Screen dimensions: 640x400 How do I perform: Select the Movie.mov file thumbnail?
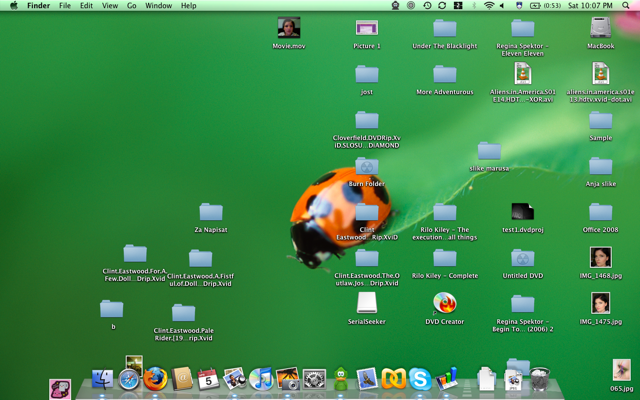tap(289, 28)
